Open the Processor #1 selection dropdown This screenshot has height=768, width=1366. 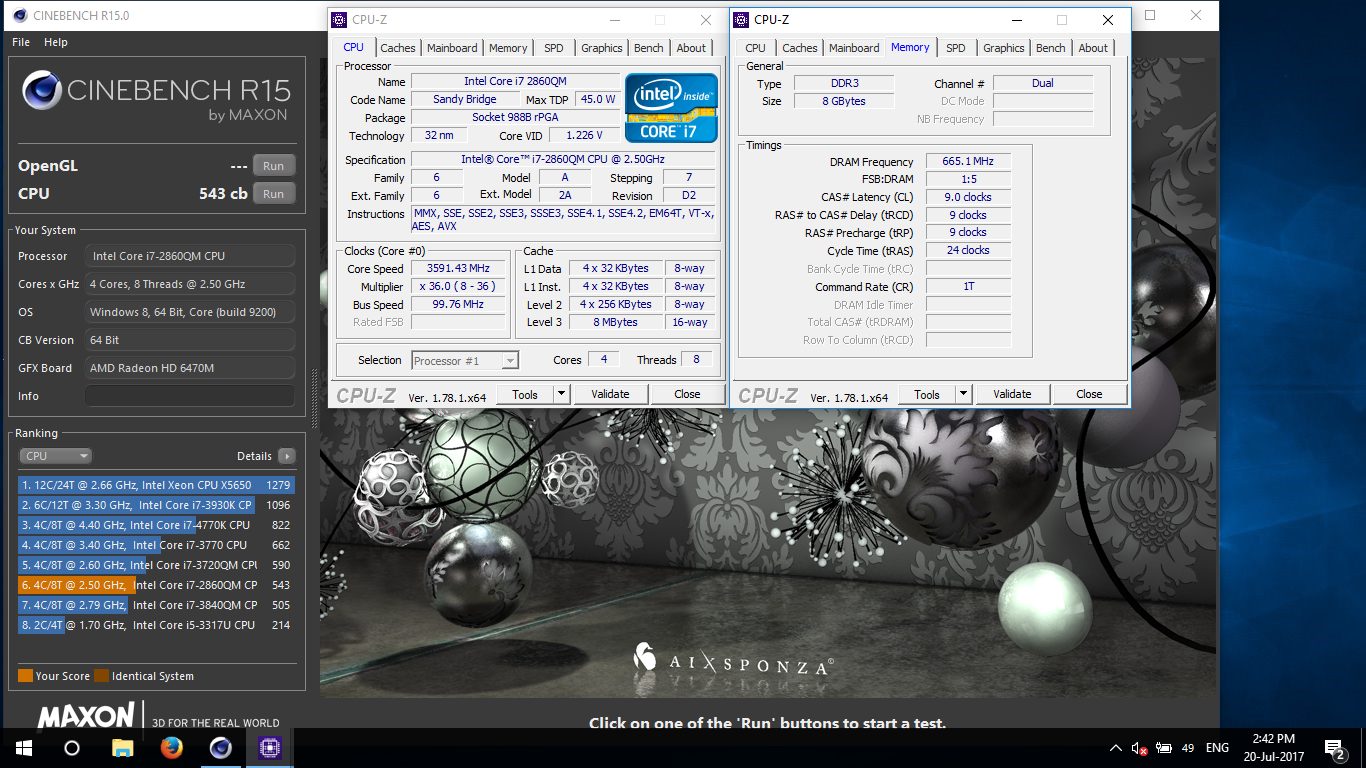click(464, 360)
